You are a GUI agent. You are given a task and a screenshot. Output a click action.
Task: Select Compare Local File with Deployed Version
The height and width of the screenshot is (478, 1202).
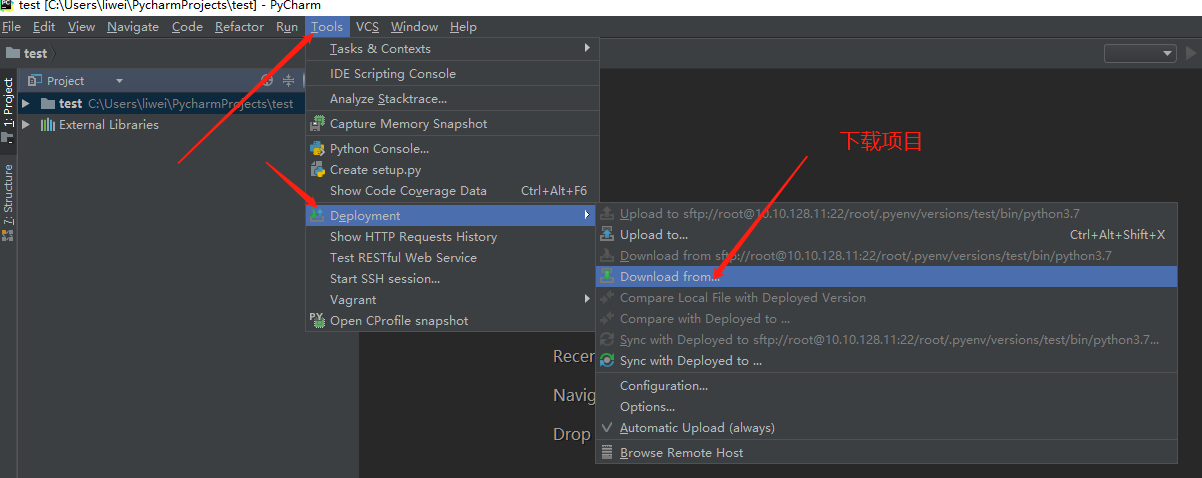(x=886, y=297)
